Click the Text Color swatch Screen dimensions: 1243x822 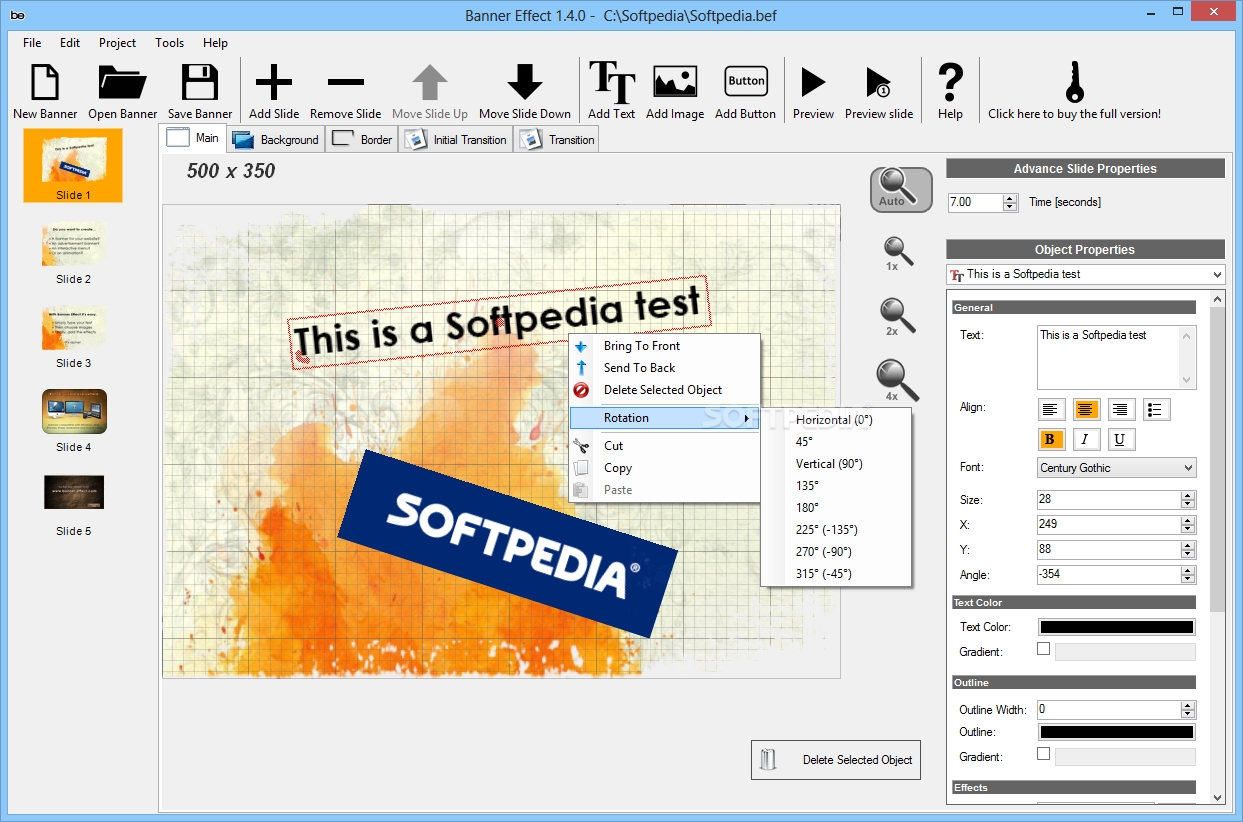[x=1117, y=627]
